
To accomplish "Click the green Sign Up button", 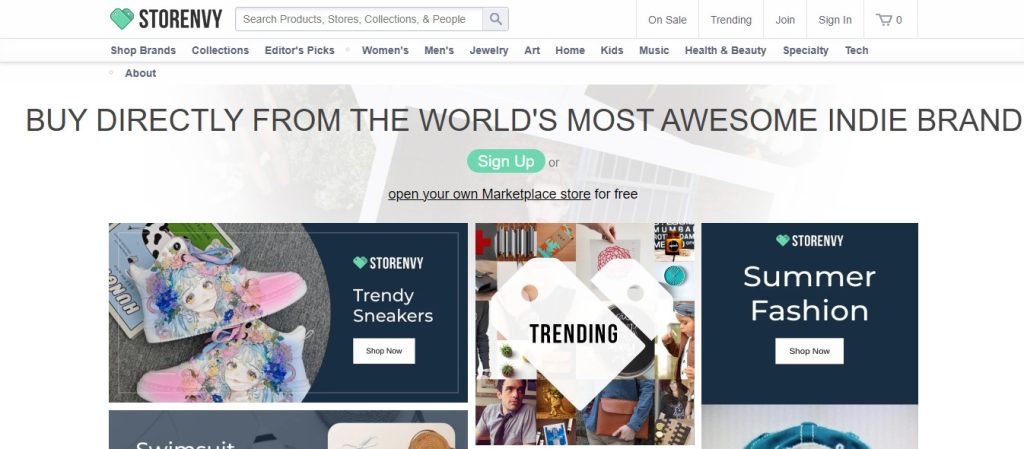I will 505,161.
